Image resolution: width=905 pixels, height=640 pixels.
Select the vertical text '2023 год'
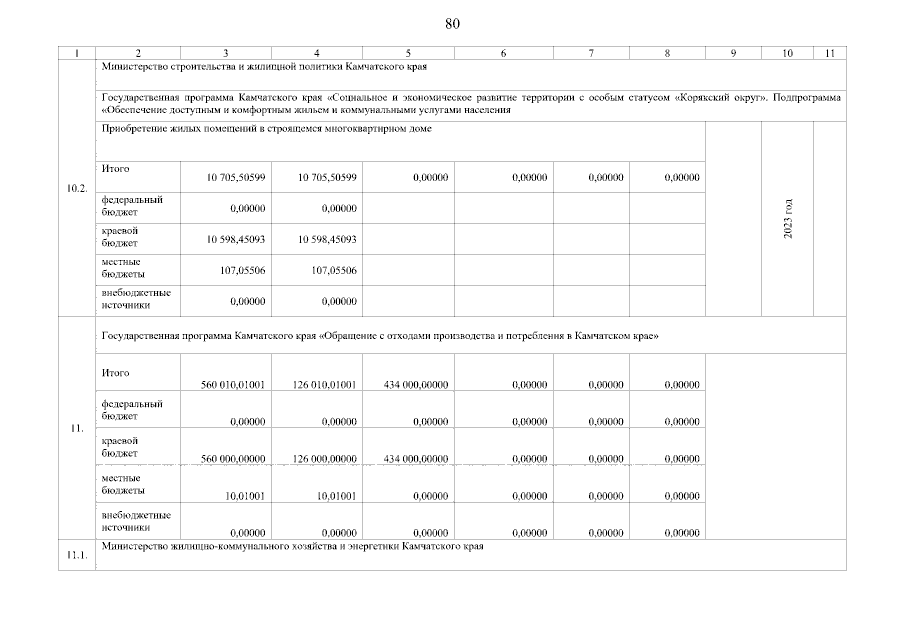788,219
